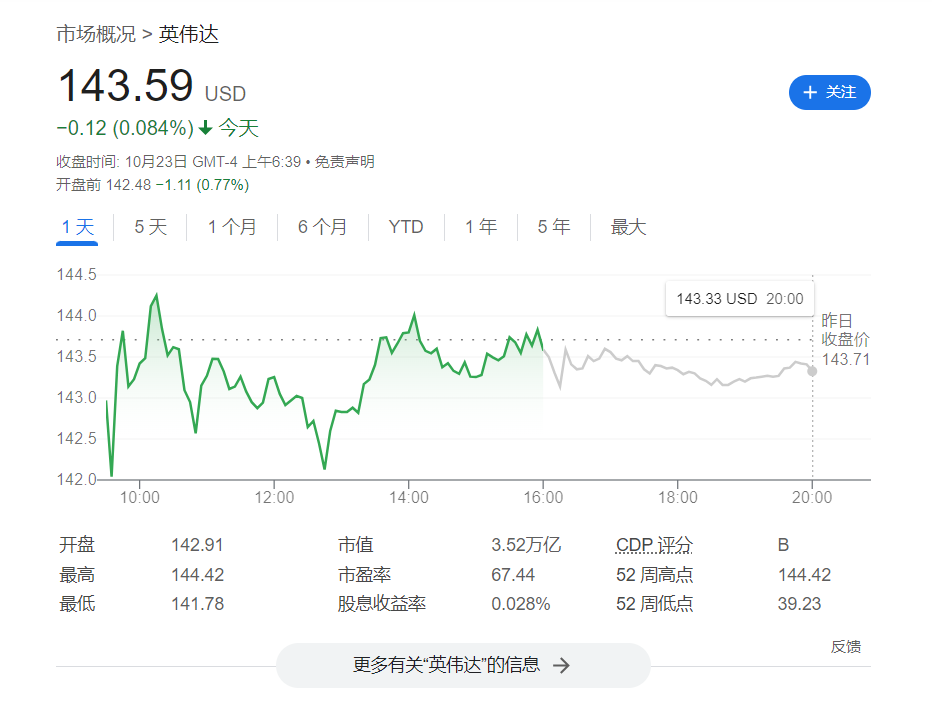
Task: Click the green down arrow next to 今天
Action: (x=206, y=128)
